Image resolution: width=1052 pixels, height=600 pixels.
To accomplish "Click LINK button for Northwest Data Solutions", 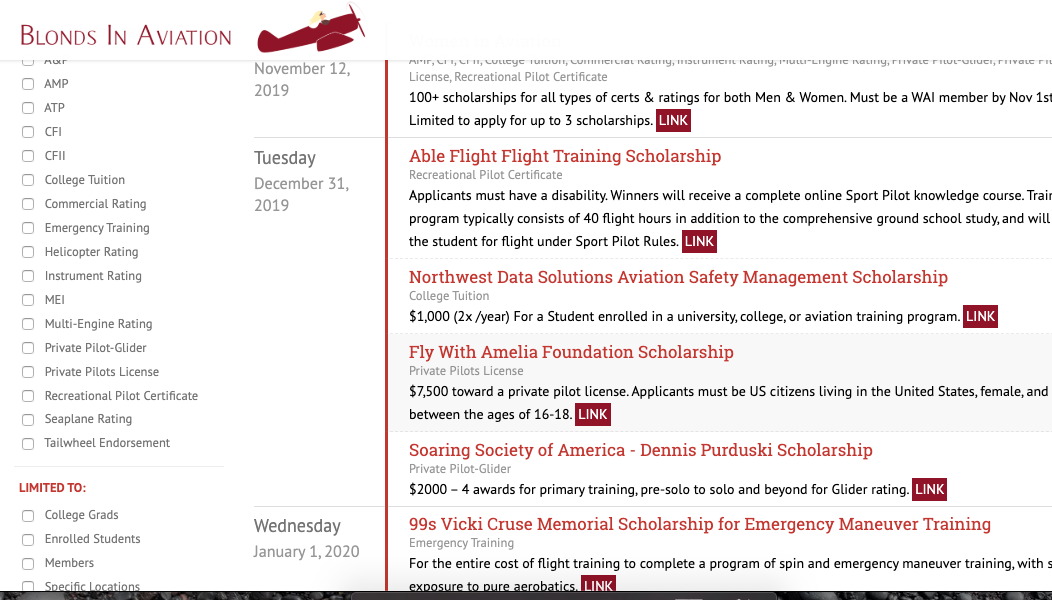I will coord(980,316).
